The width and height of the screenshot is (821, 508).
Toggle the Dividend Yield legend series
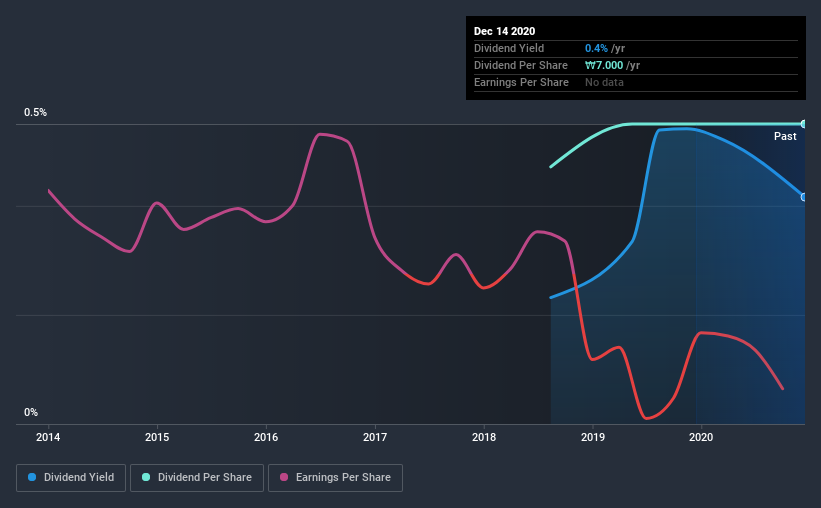tap(71, 478)
